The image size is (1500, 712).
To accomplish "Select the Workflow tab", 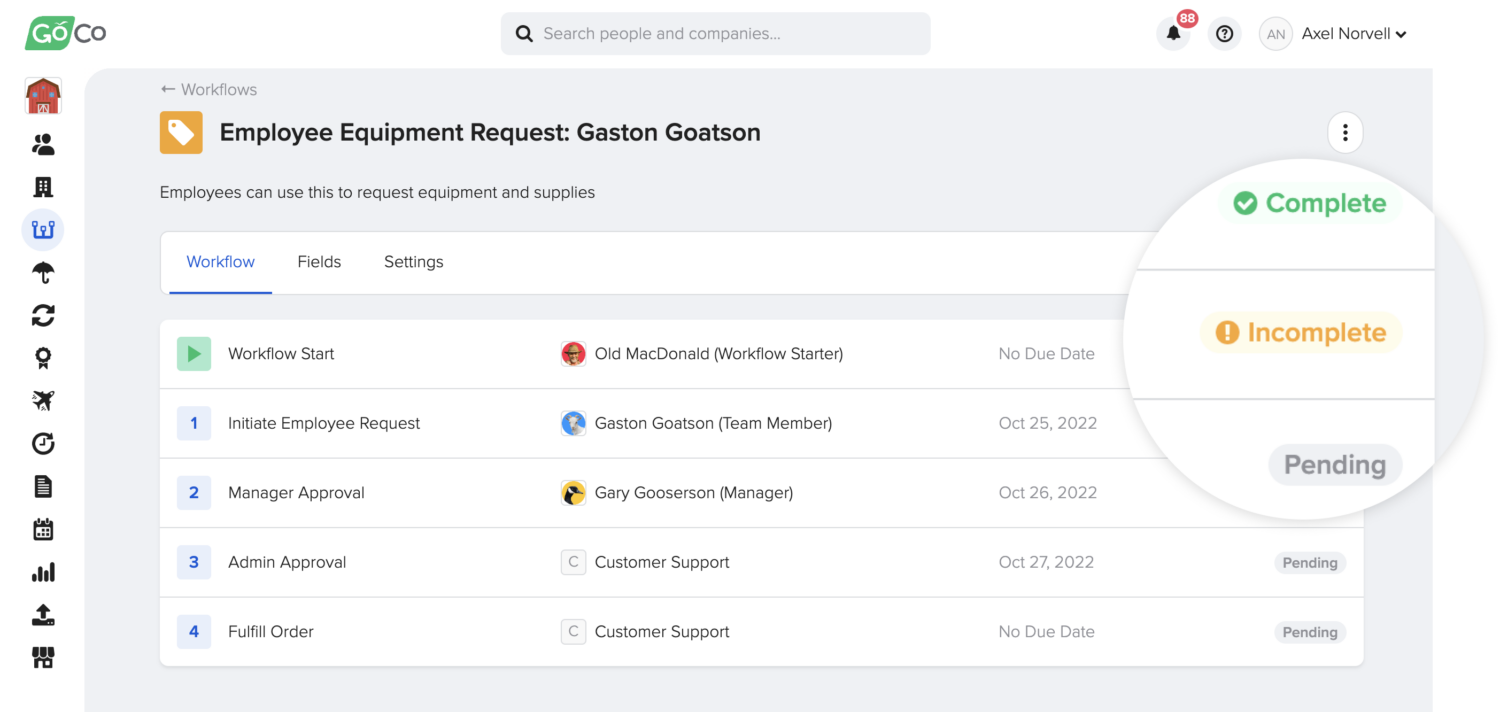I will click(x=220, y=262).
